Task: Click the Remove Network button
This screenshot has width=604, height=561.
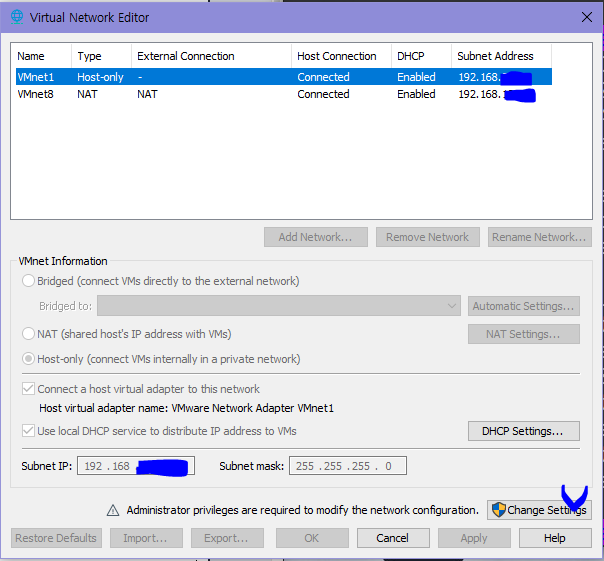Action: [428, 237]
